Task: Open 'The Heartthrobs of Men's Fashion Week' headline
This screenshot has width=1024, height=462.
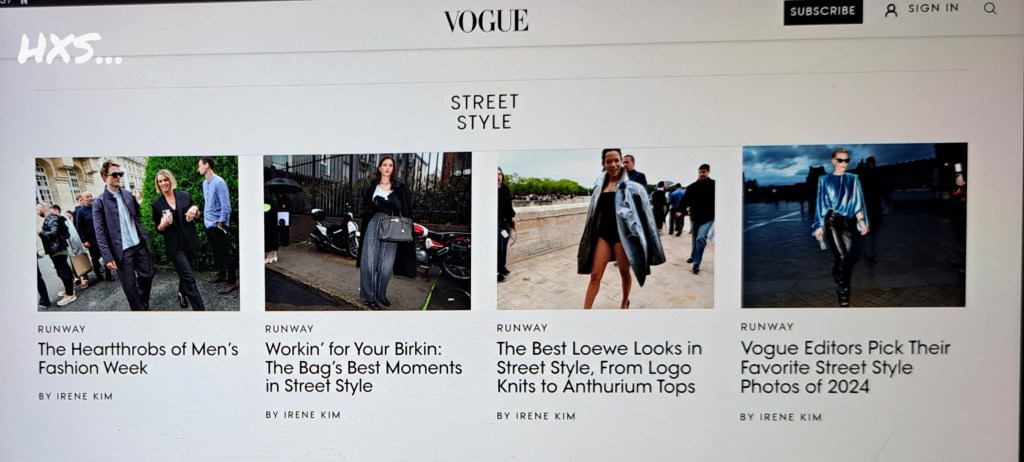Action: tap(138, 358)
